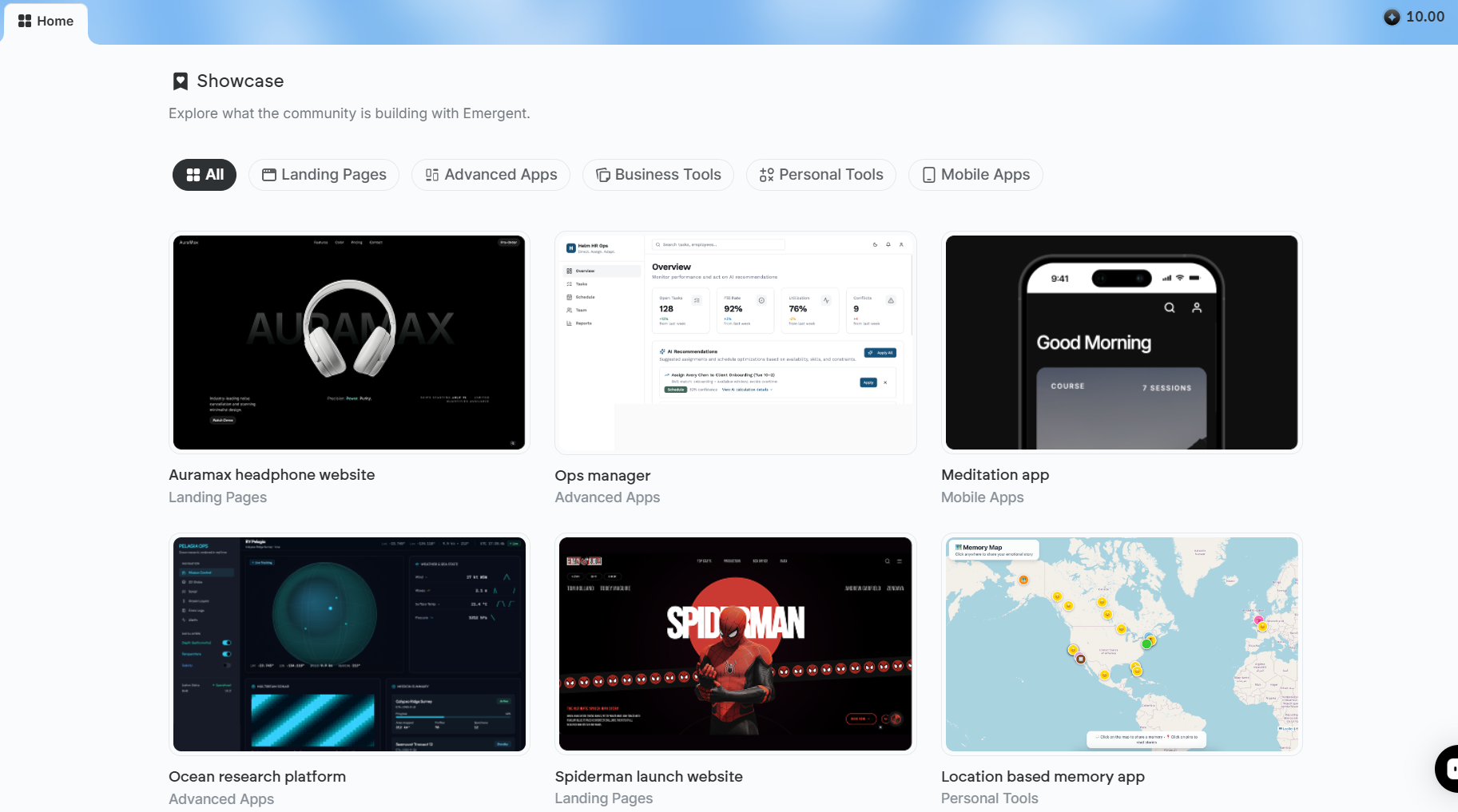This screenshot has width=1458, height=812.
Task: Click the Explore what the community is building text
Action: pyautogui.click(x=349, y=113)
